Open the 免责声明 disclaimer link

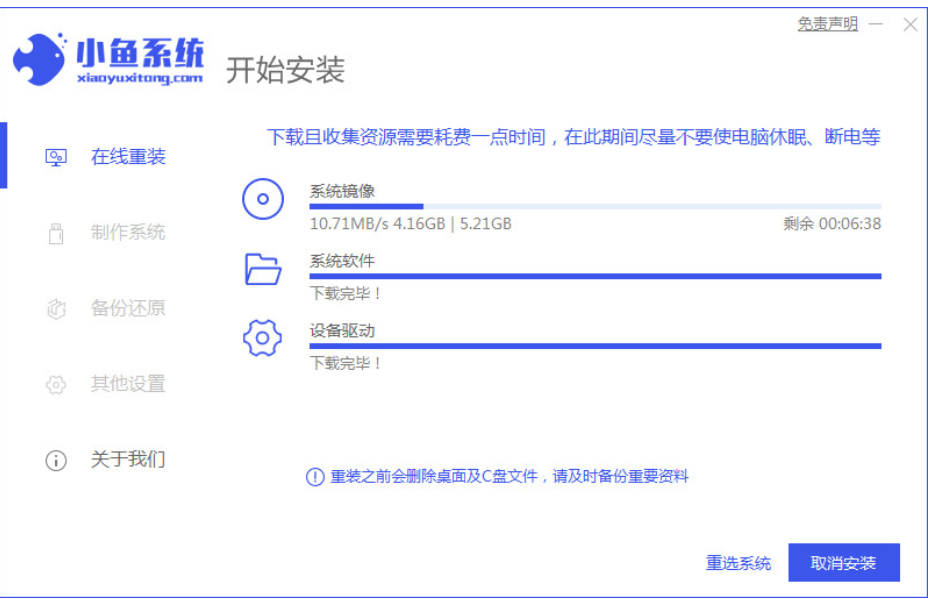tap(829, 22)
